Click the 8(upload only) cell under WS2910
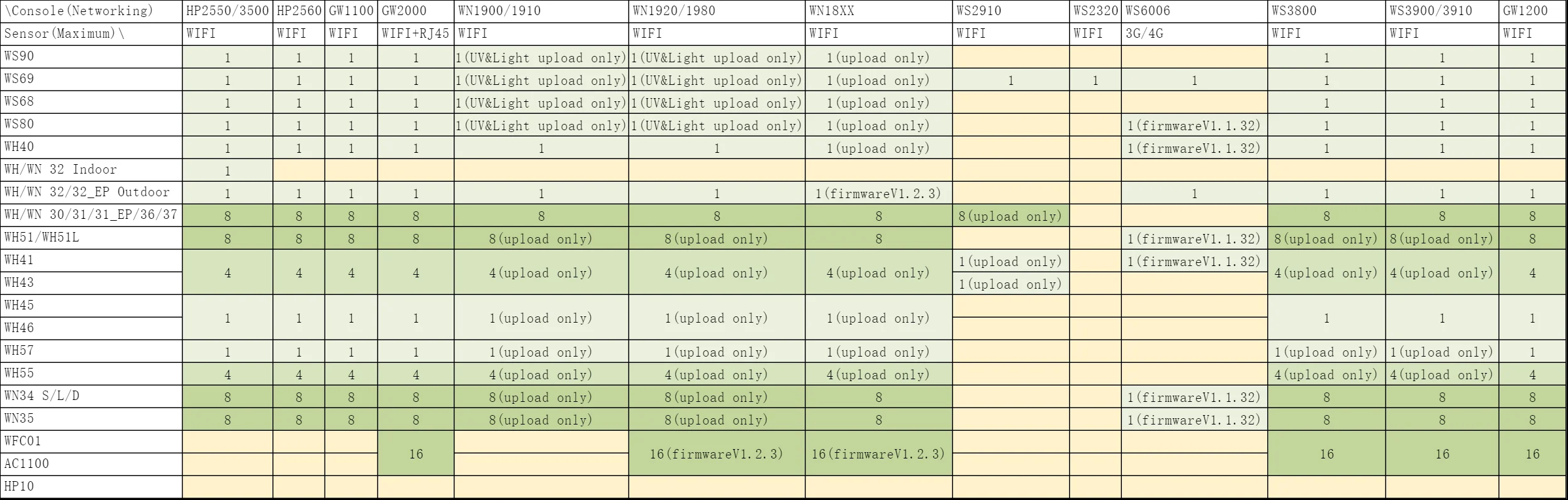Image resolution: width=1568 pixels, height=500 pixels. pyautogui.click(x=1011, y=216)
